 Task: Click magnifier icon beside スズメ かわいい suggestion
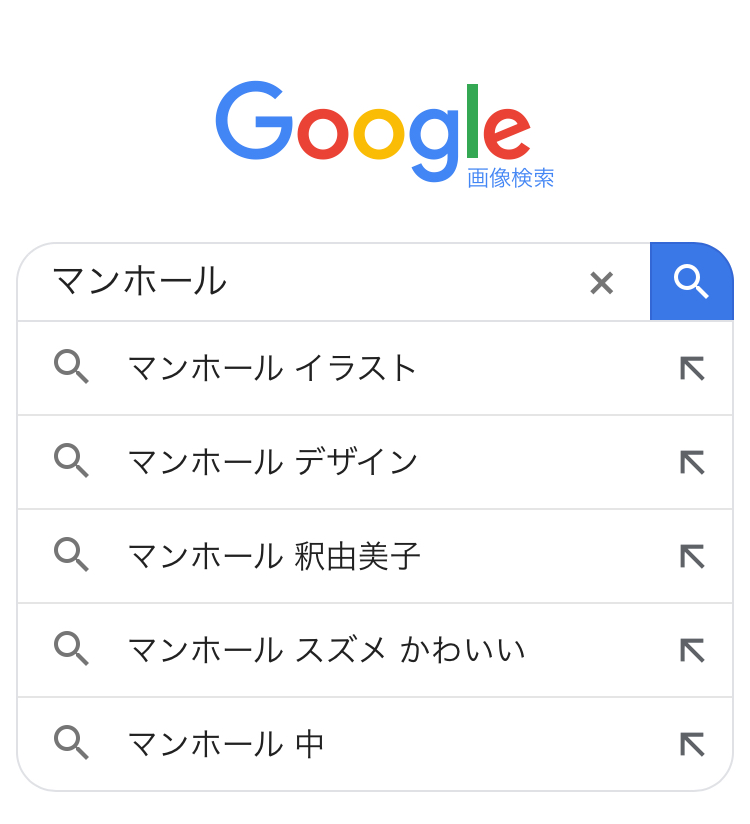coord(71,650)
